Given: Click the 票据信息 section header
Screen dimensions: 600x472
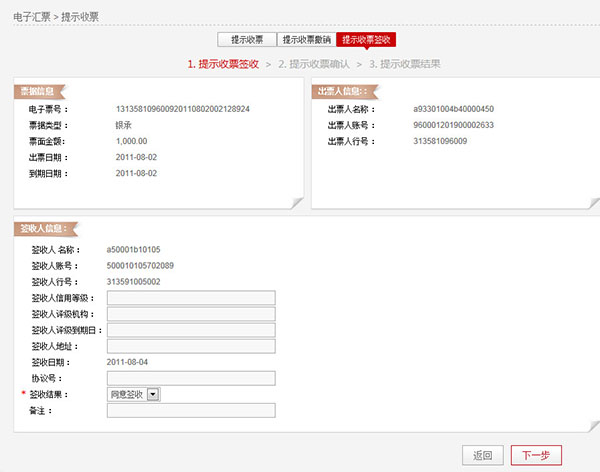Looking at the screenshot, I should tap(38, 91).
